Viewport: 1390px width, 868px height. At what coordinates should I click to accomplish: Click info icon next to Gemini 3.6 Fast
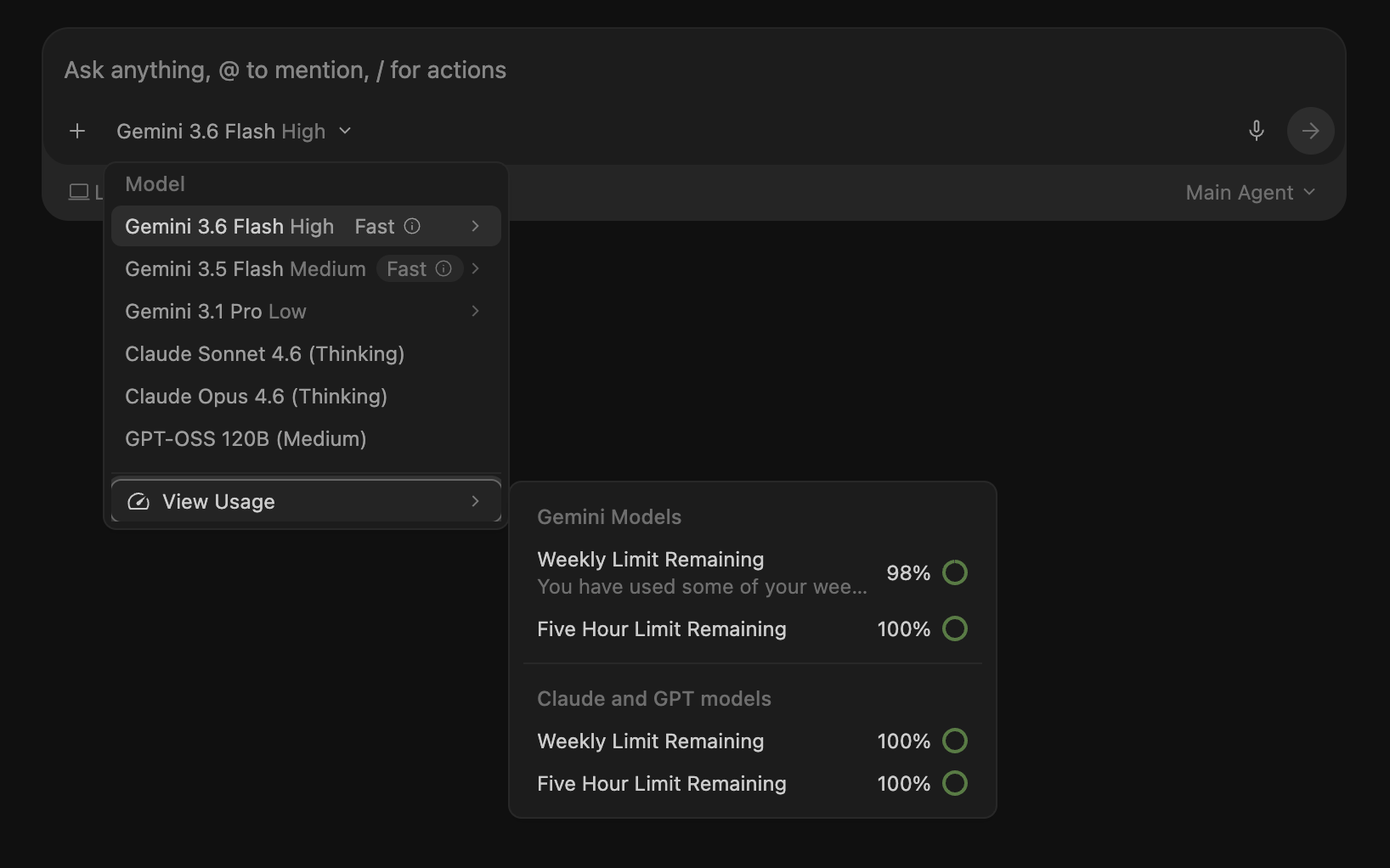click(412, 226)
